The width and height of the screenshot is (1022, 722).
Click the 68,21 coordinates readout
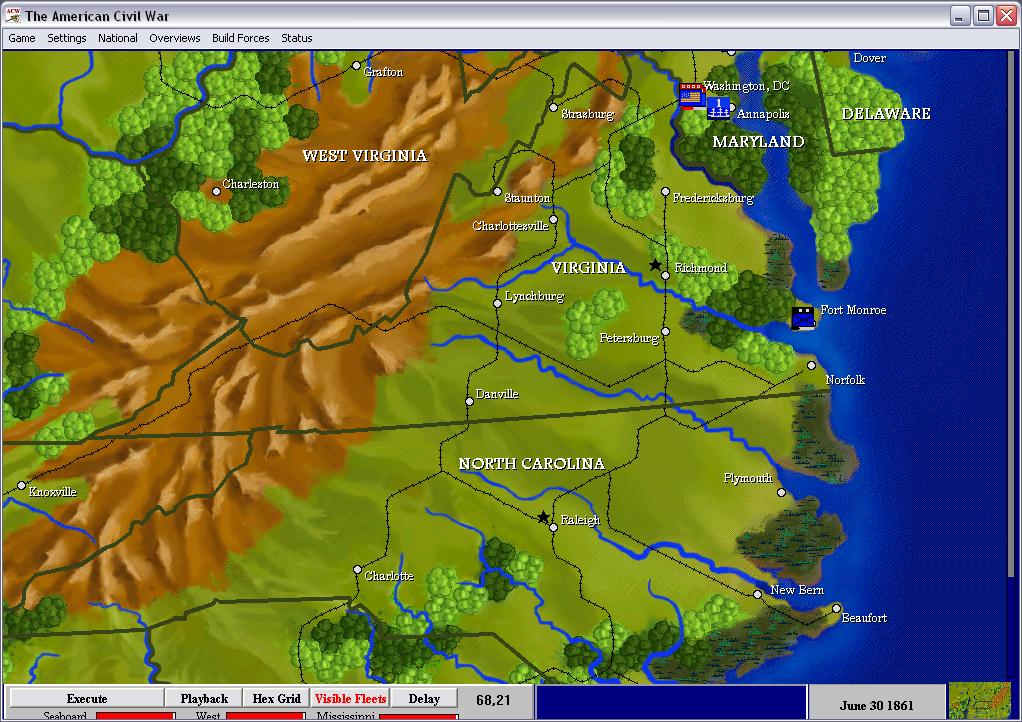point(493,700)
